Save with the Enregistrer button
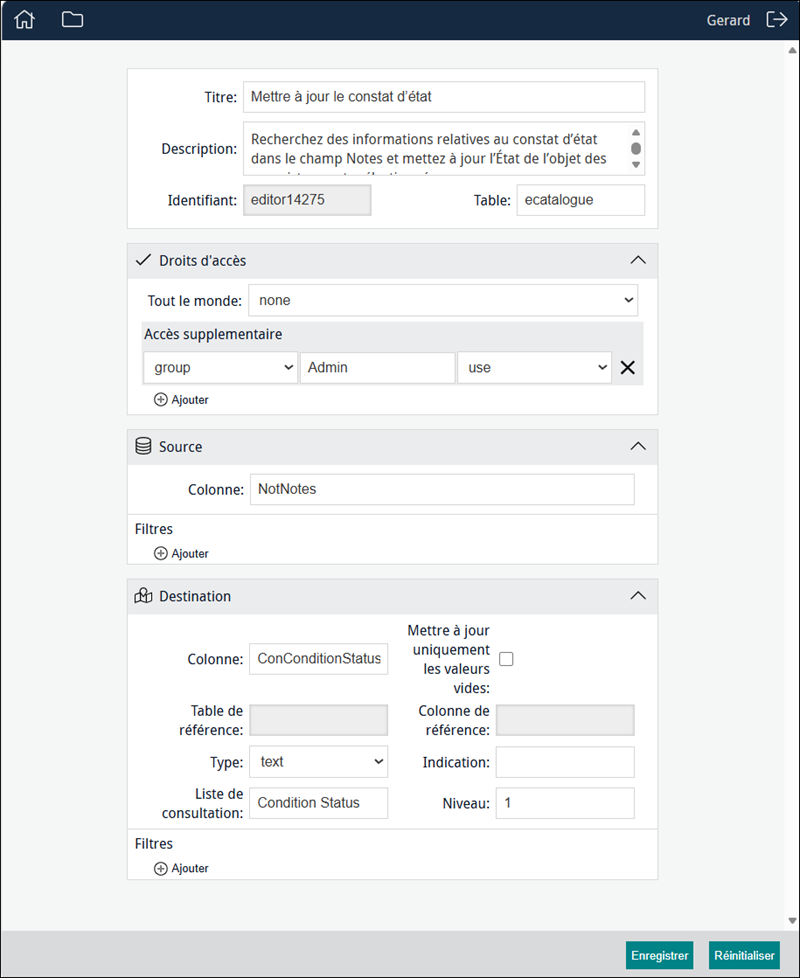 pyautogui.click(x=660, y=955)
